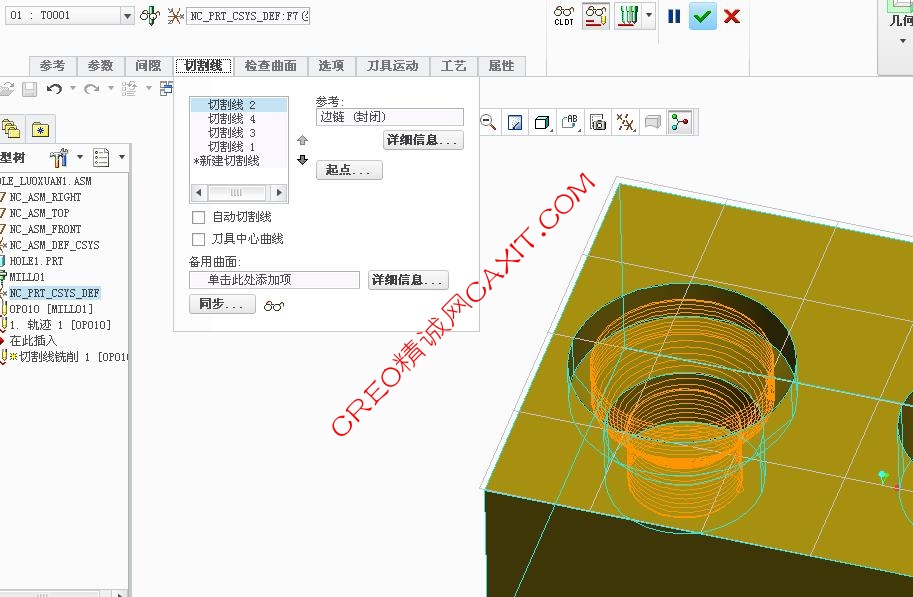Click the 起点... button

[349, 170]
